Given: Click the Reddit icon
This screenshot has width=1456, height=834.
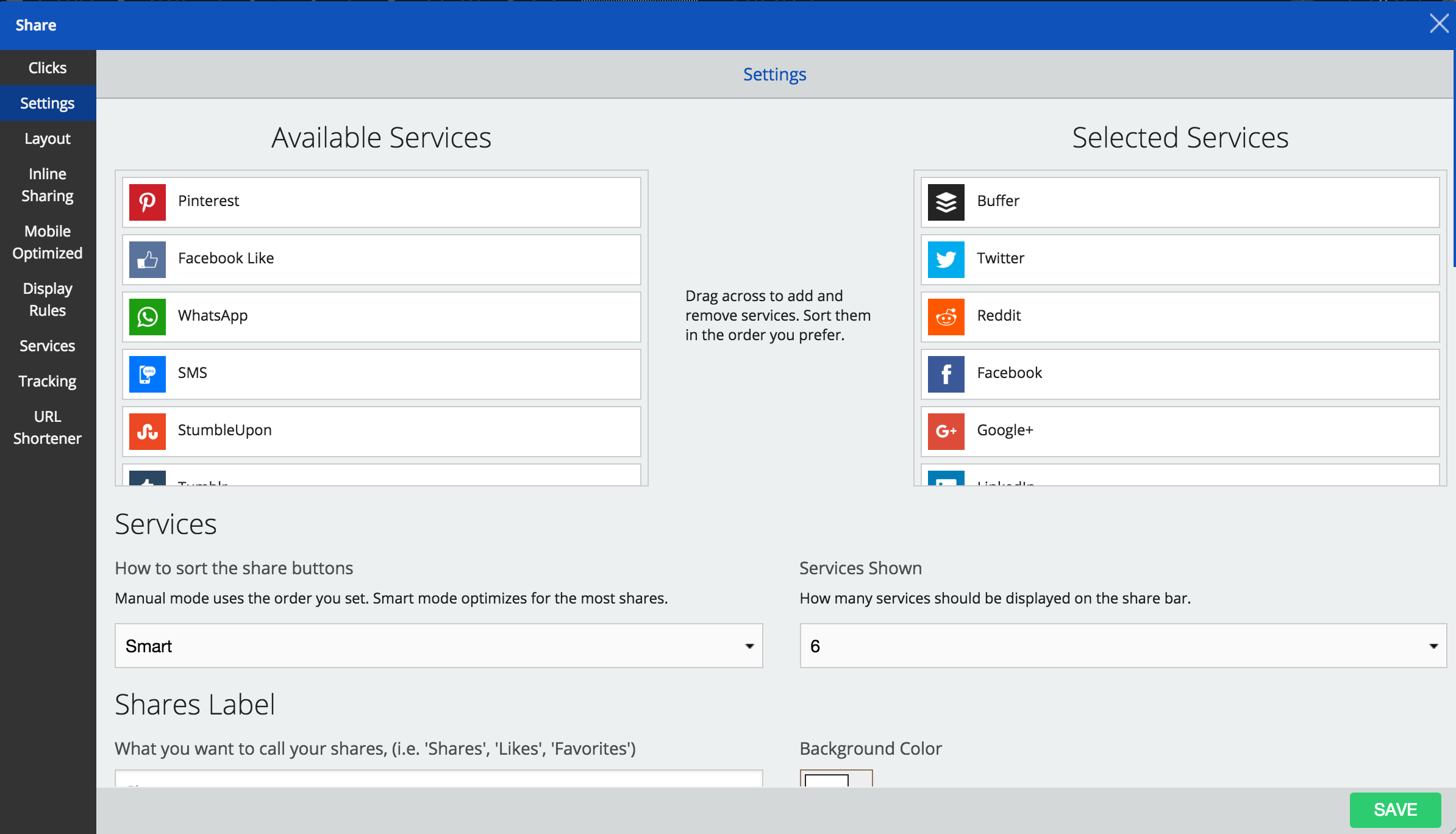Looking at the screenshot, I should pos(946,316).
